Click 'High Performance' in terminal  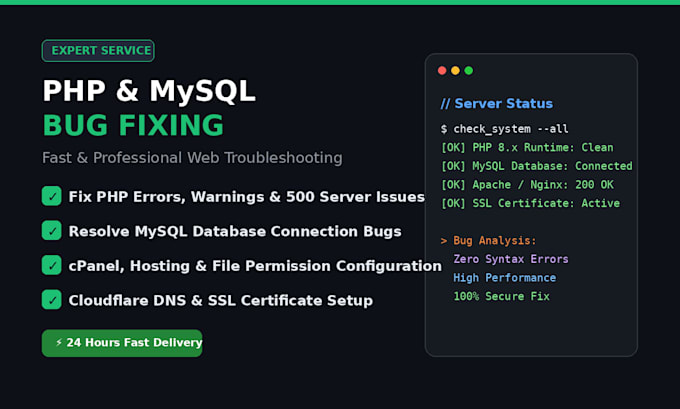504,278
